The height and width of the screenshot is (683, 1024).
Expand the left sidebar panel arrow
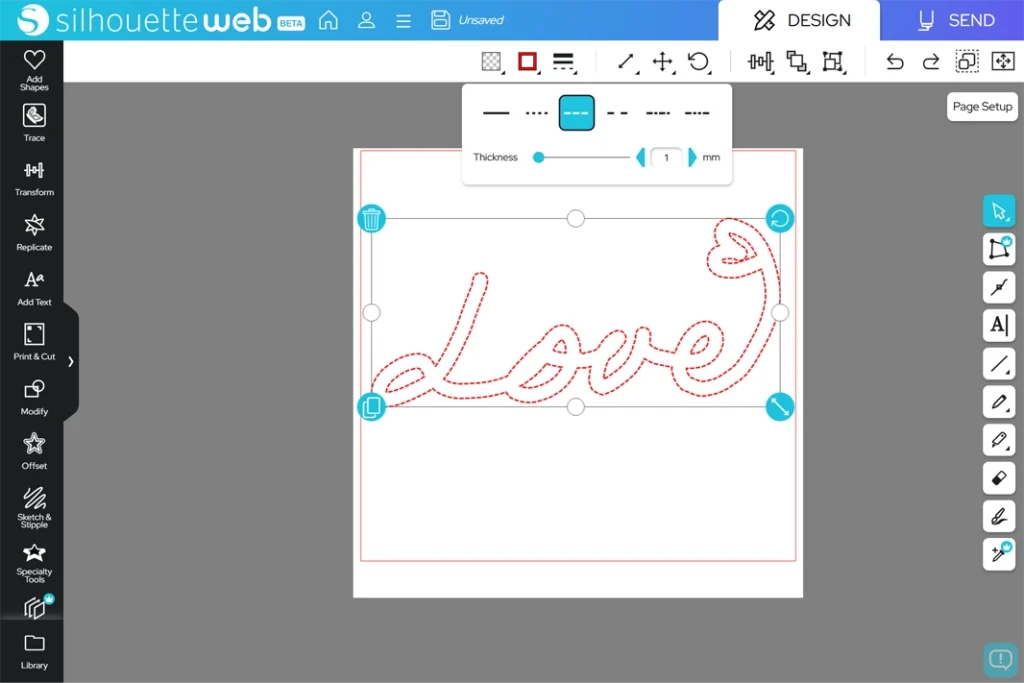[x=70, y=361]
